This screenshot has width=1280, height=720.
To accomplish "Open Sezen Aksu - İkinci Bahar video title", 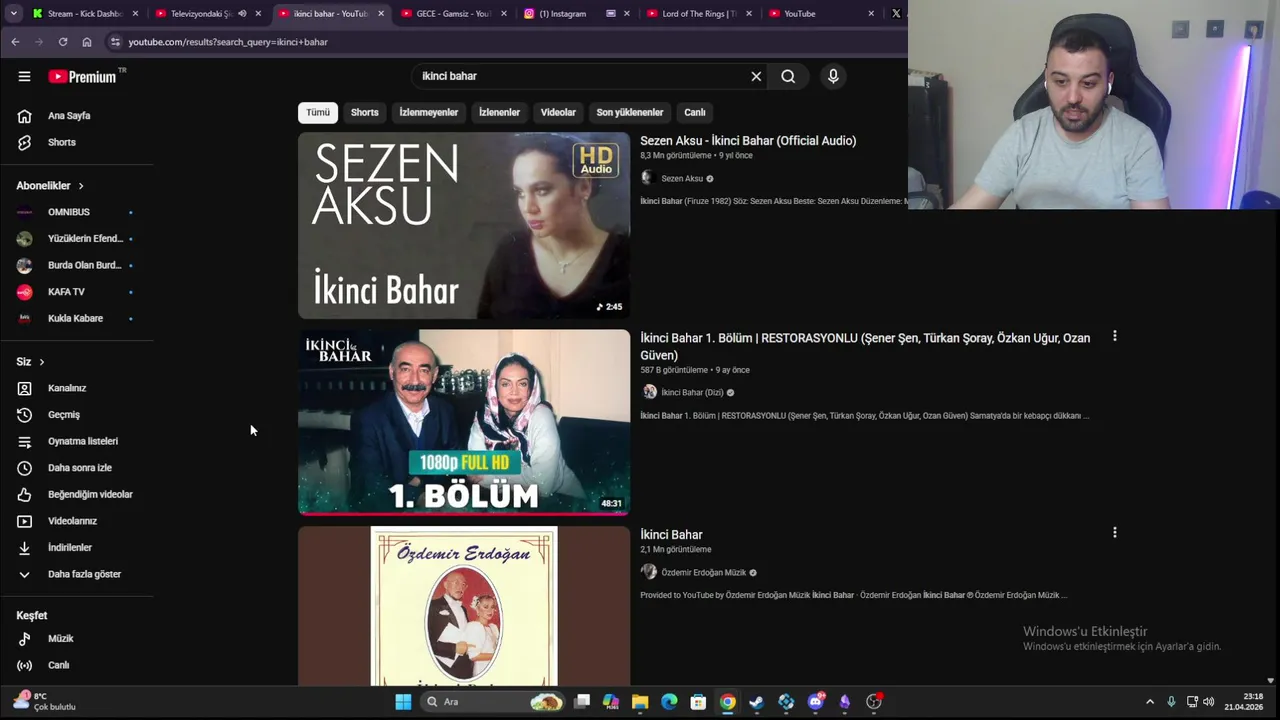I will [x=748, y=141].
